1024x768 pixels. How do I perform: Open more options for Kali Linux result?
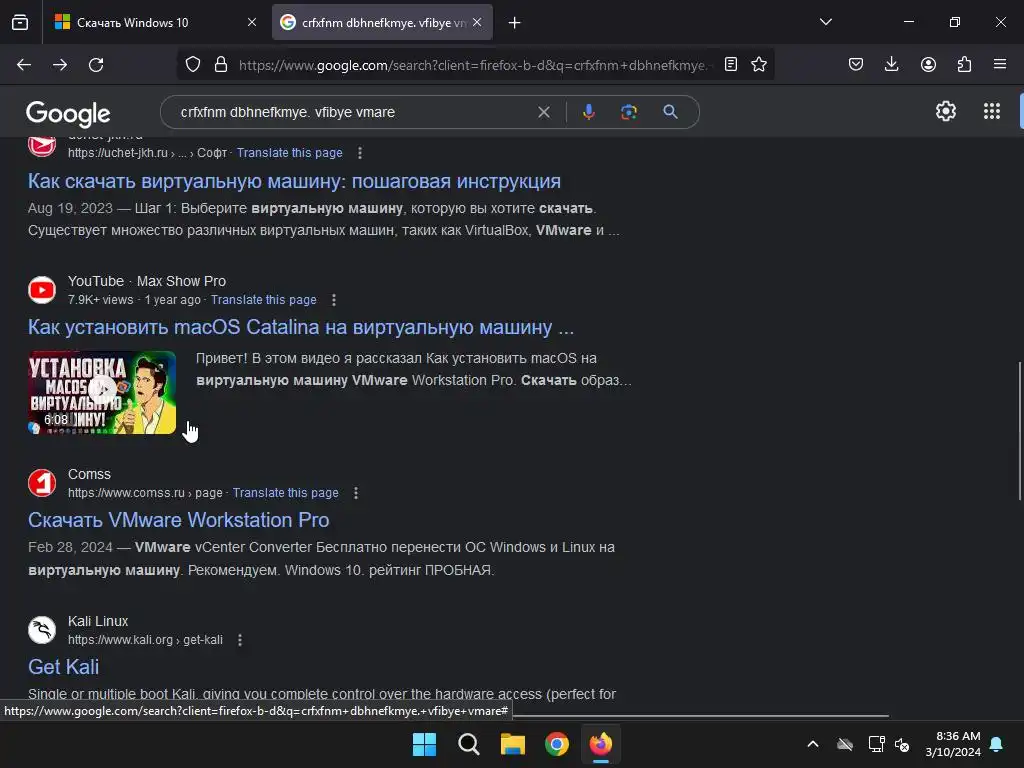(240, 640)
